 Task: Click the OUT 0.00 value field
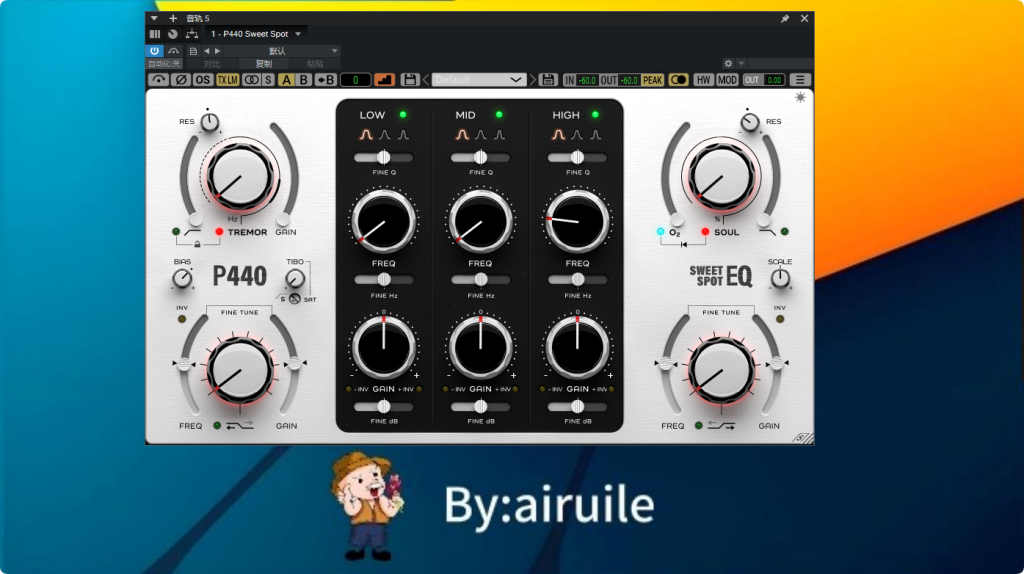point(775,80)
